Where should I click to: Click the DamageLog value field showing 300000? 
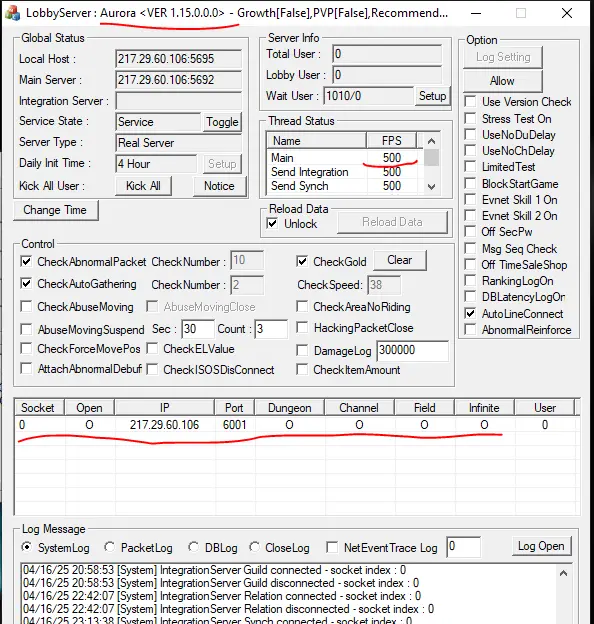(x=412, y=351)
